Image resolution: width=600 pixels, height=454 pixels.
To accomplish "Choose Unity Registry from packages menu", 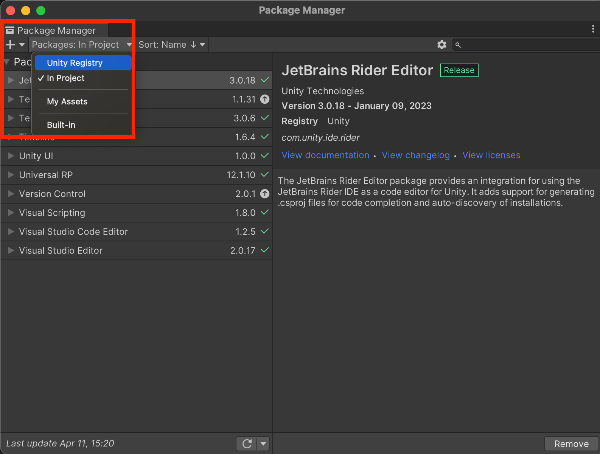I will pos(83,63).
